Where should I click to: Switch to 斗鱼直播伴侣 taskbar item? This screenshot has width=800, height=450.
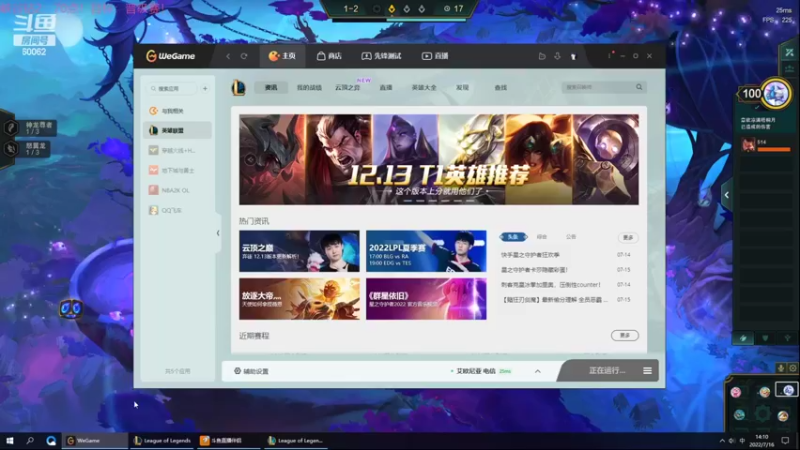[x=229, y=440]
